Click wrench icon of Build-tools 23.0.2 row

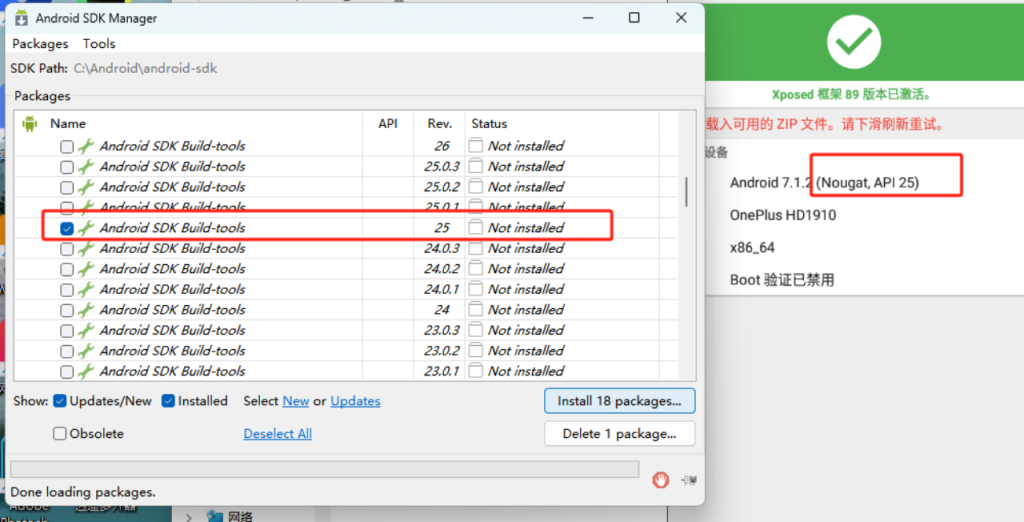click(x=86, y=350)
